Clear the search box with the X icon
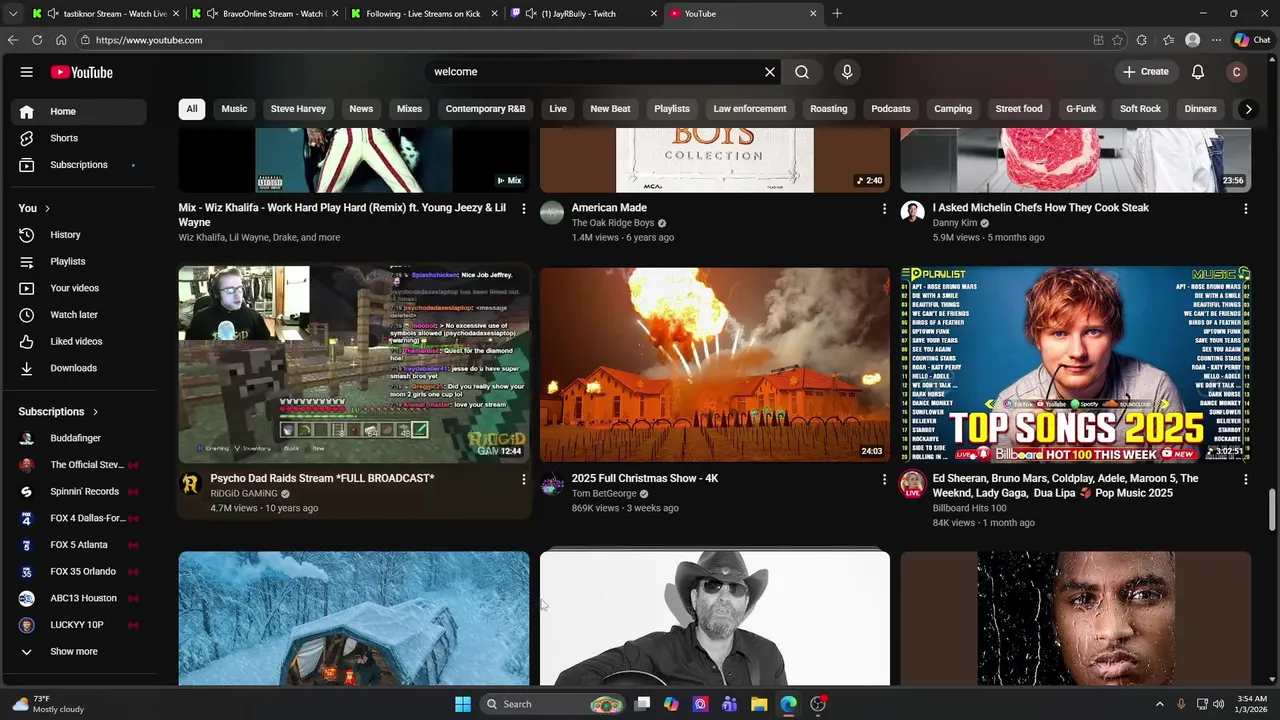 [770, 72]
